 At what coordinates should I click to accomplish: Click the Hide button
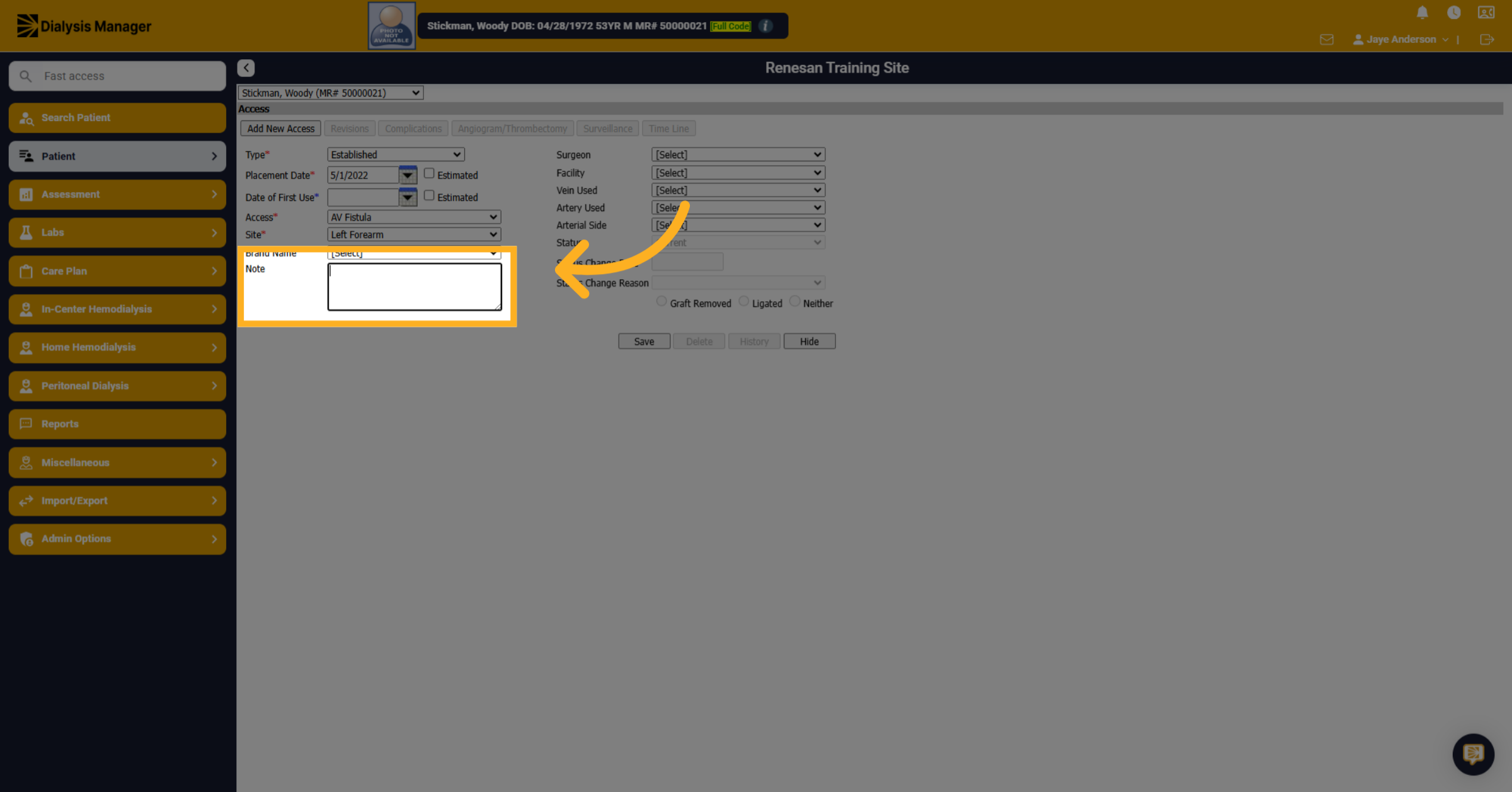[x=809, y=341]
